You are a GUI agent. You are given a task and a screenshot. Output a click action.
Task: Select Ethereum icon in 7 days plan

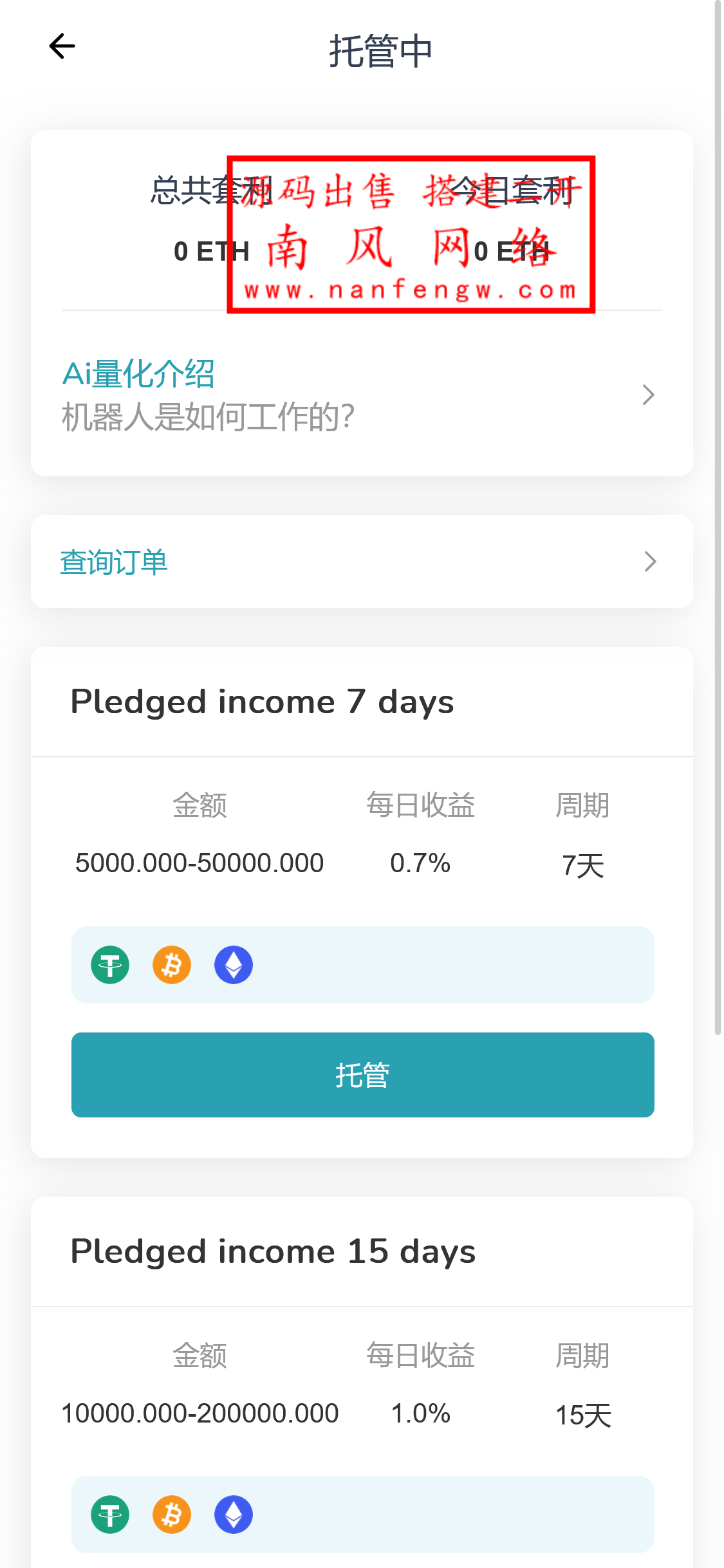point(234,965)
